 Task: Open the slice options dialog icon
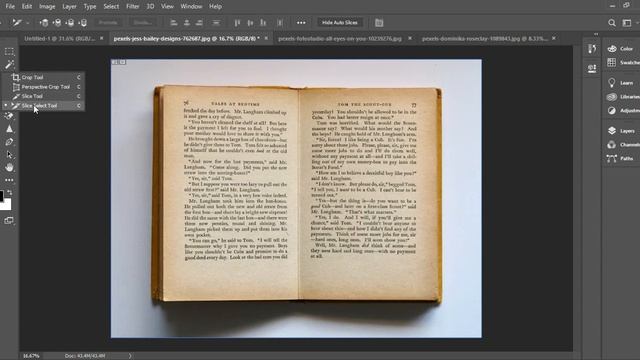tap(379, 22)
